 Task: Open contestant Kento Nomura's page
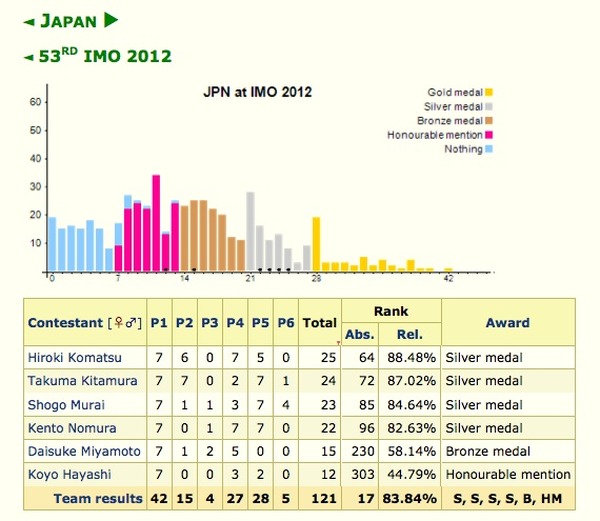coord(72,428)
